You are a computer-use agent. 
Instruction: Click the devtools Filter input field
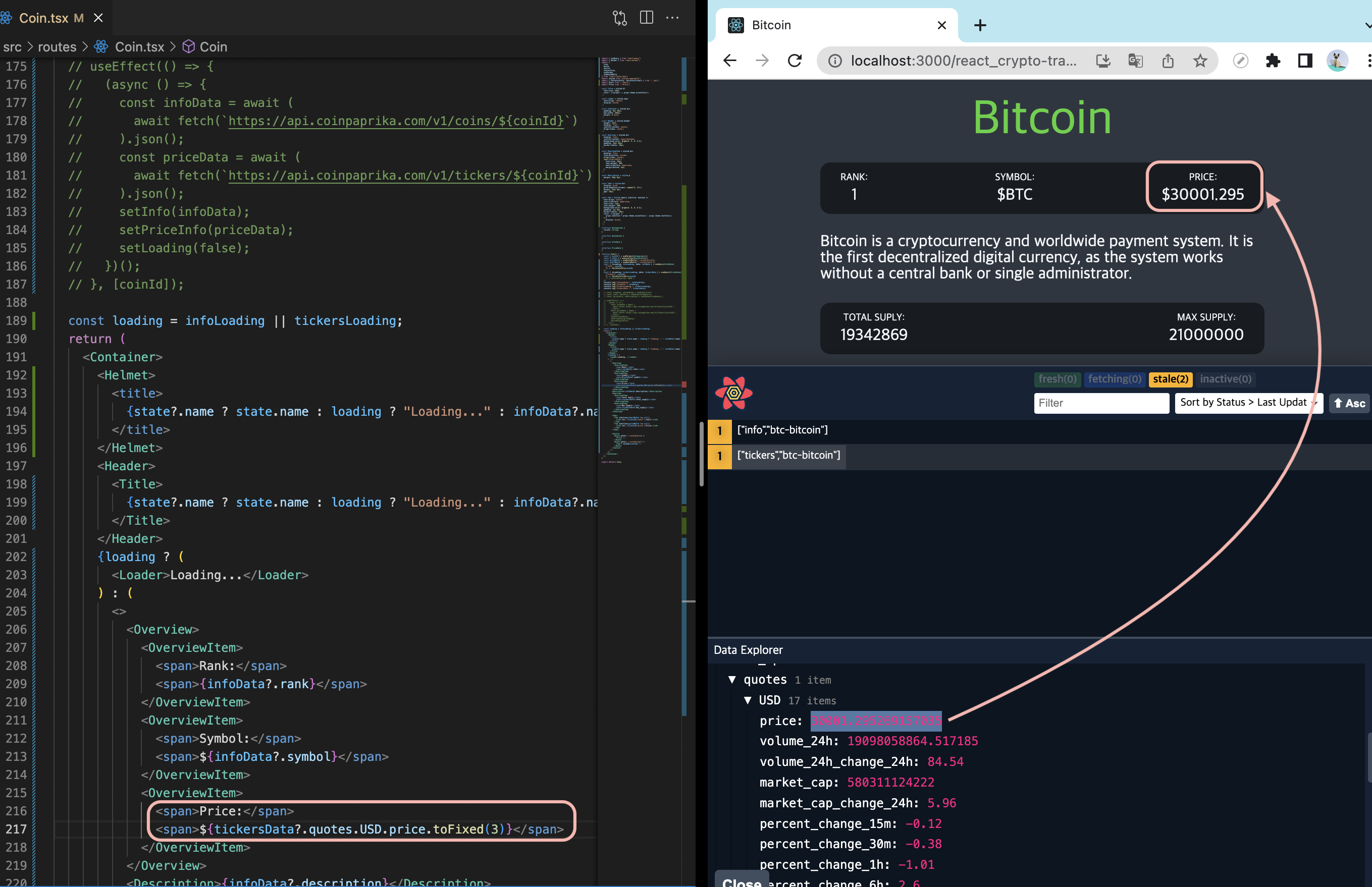coord(1100,403)
